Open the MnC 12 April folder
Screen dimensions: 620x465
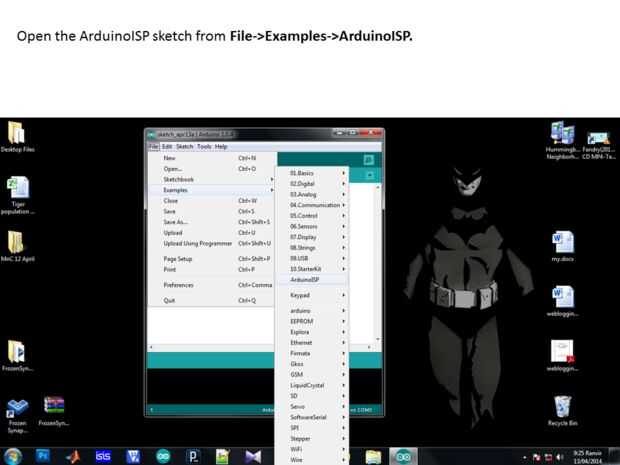tap(17, 246)
